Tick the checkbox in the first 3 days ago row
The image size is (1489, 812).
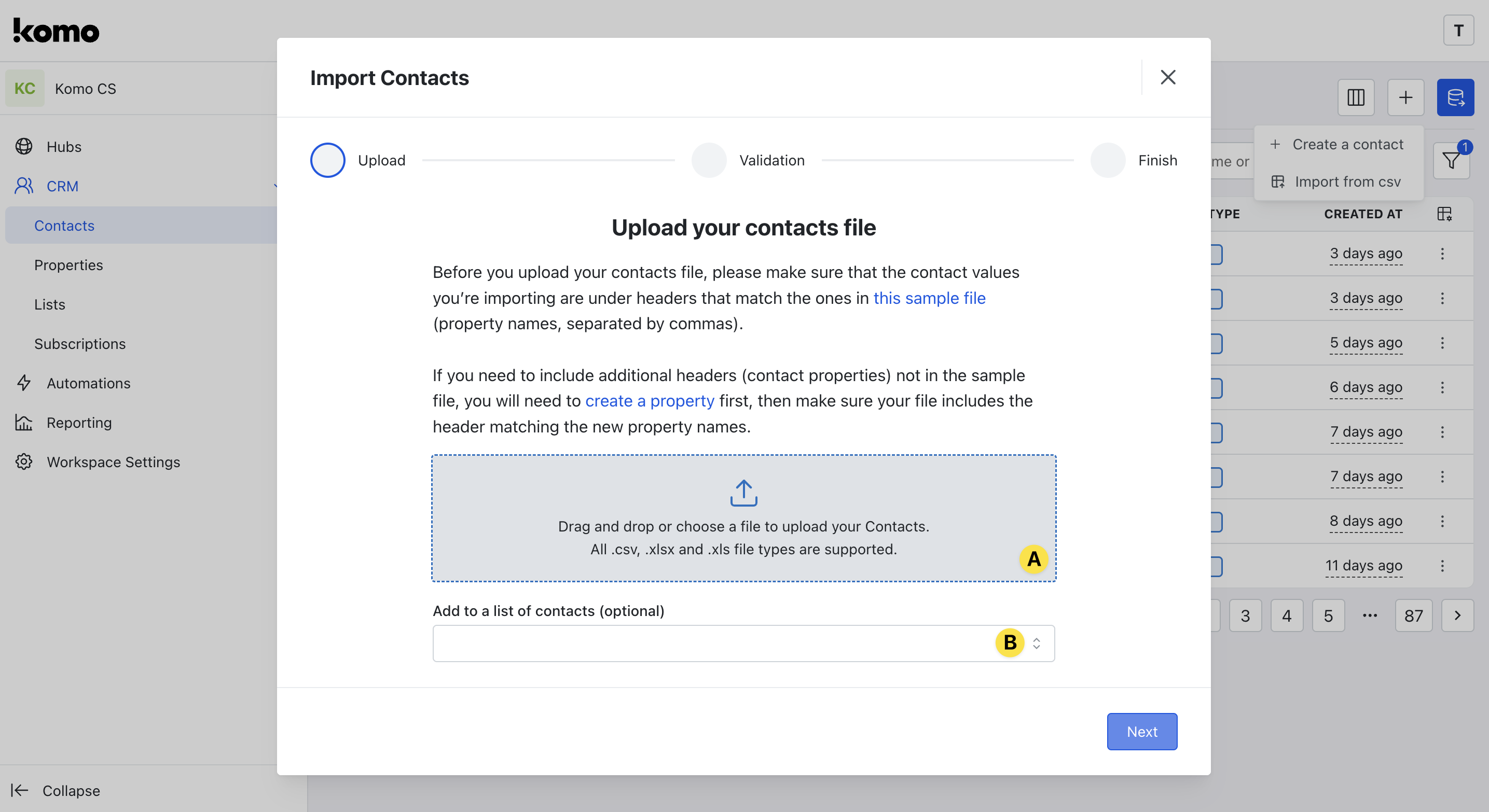1216,254
